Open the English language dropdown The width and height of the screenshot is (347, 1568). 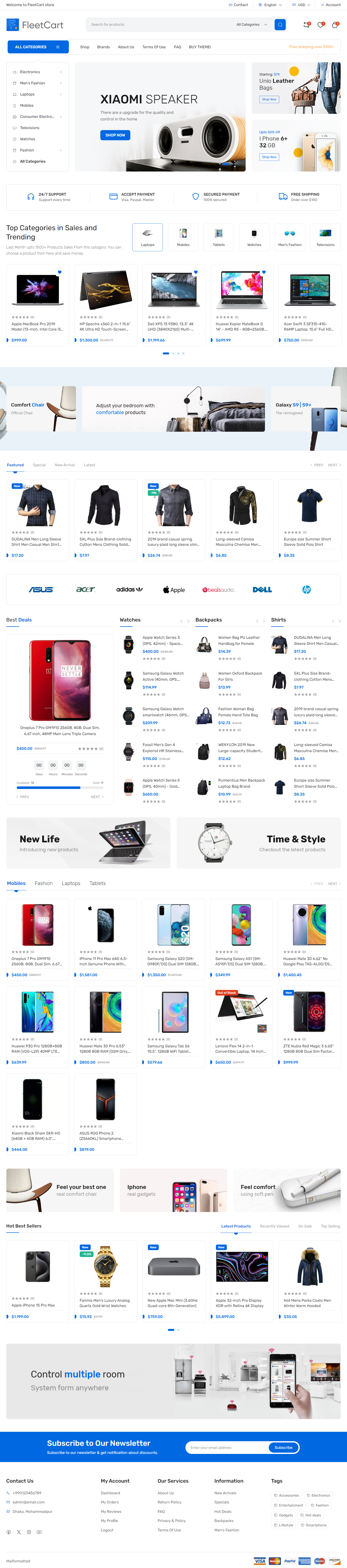click(270, 5)
